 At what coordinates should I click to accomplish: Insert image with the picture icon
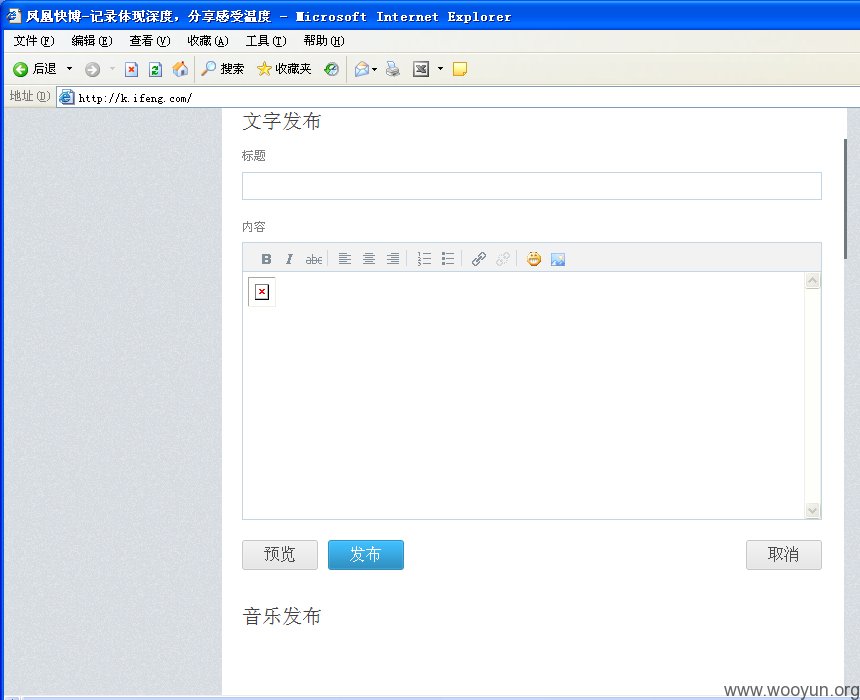pos(558,259)
